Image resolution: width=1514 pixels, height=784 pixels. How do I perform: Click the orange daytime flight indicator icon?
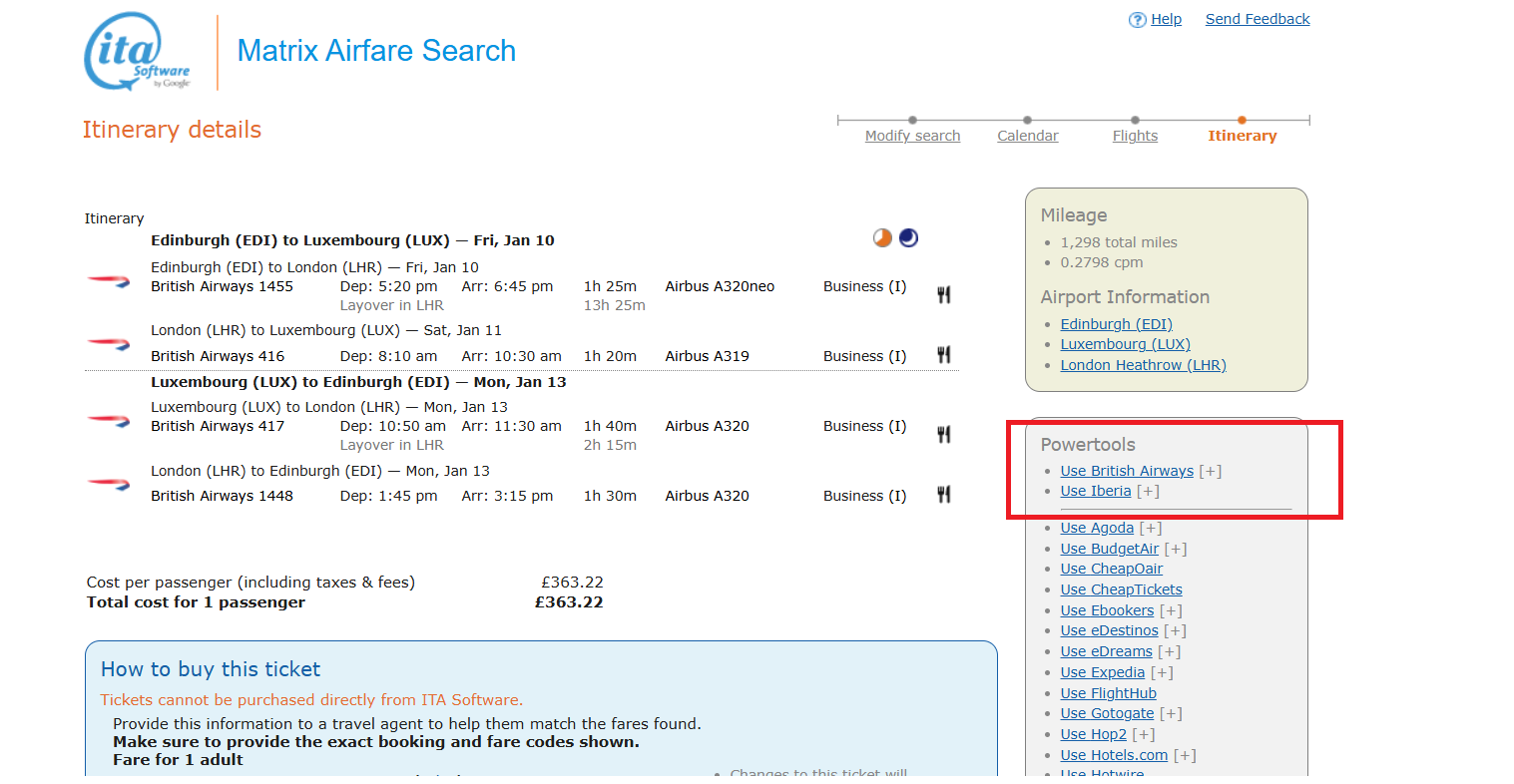point(882,238)
